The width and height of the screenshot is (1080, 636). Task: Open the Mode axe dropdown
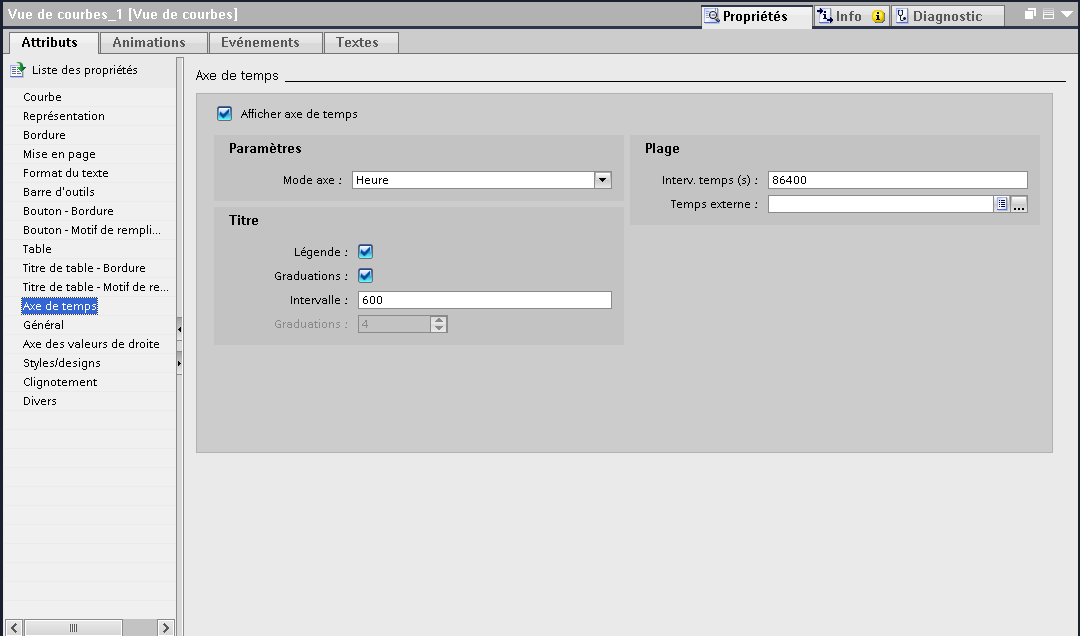click(x=602, y=180)
